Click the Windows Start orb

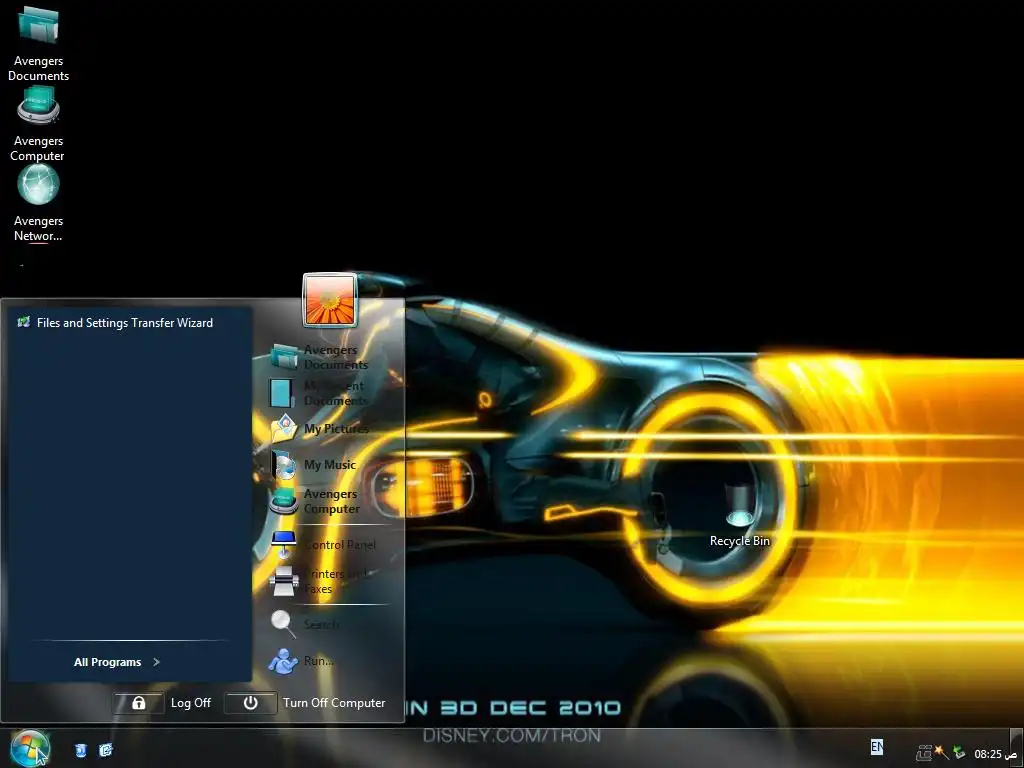30,748
